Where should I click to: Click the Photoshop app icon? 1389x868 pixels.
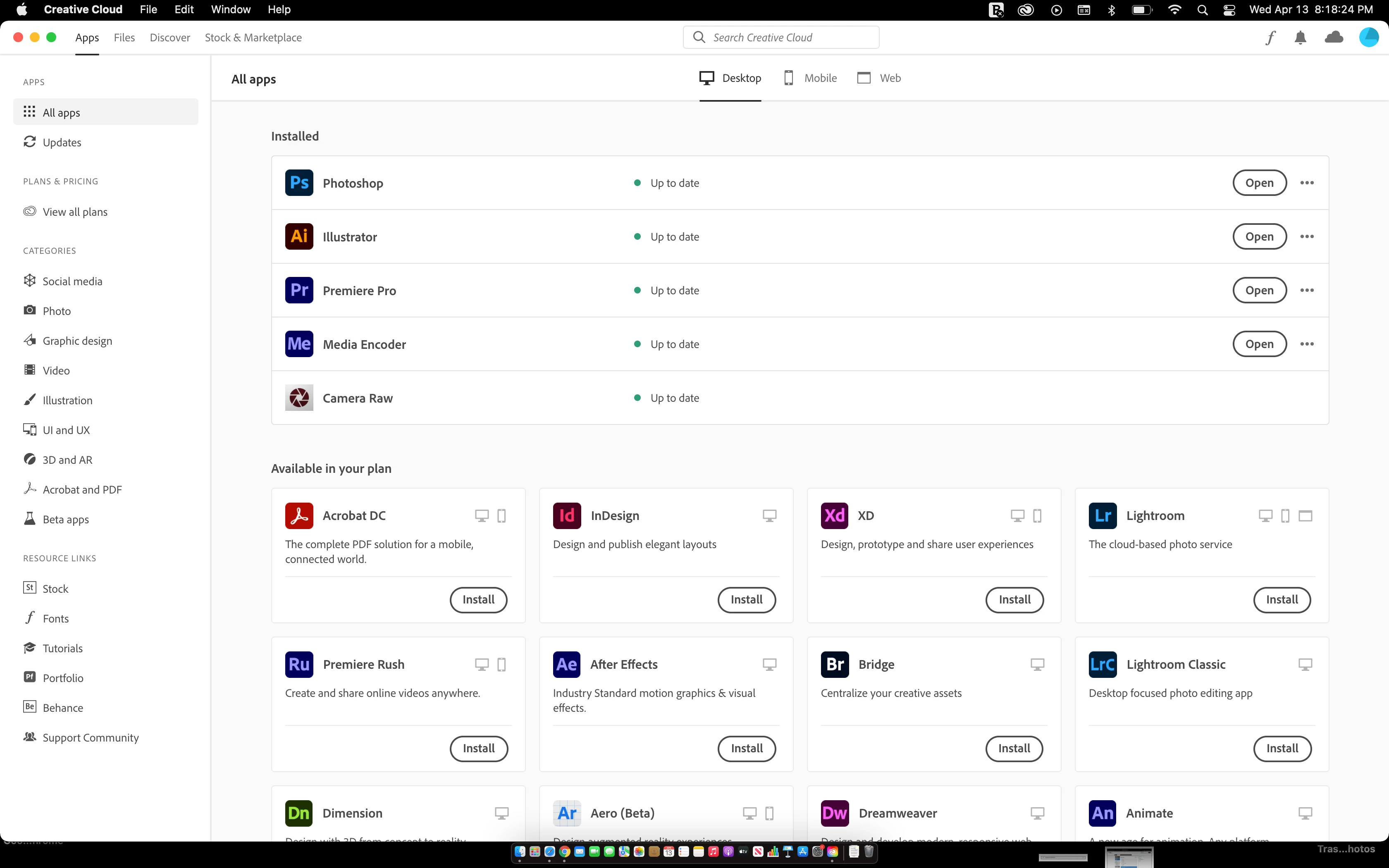(x=299, y=183)
